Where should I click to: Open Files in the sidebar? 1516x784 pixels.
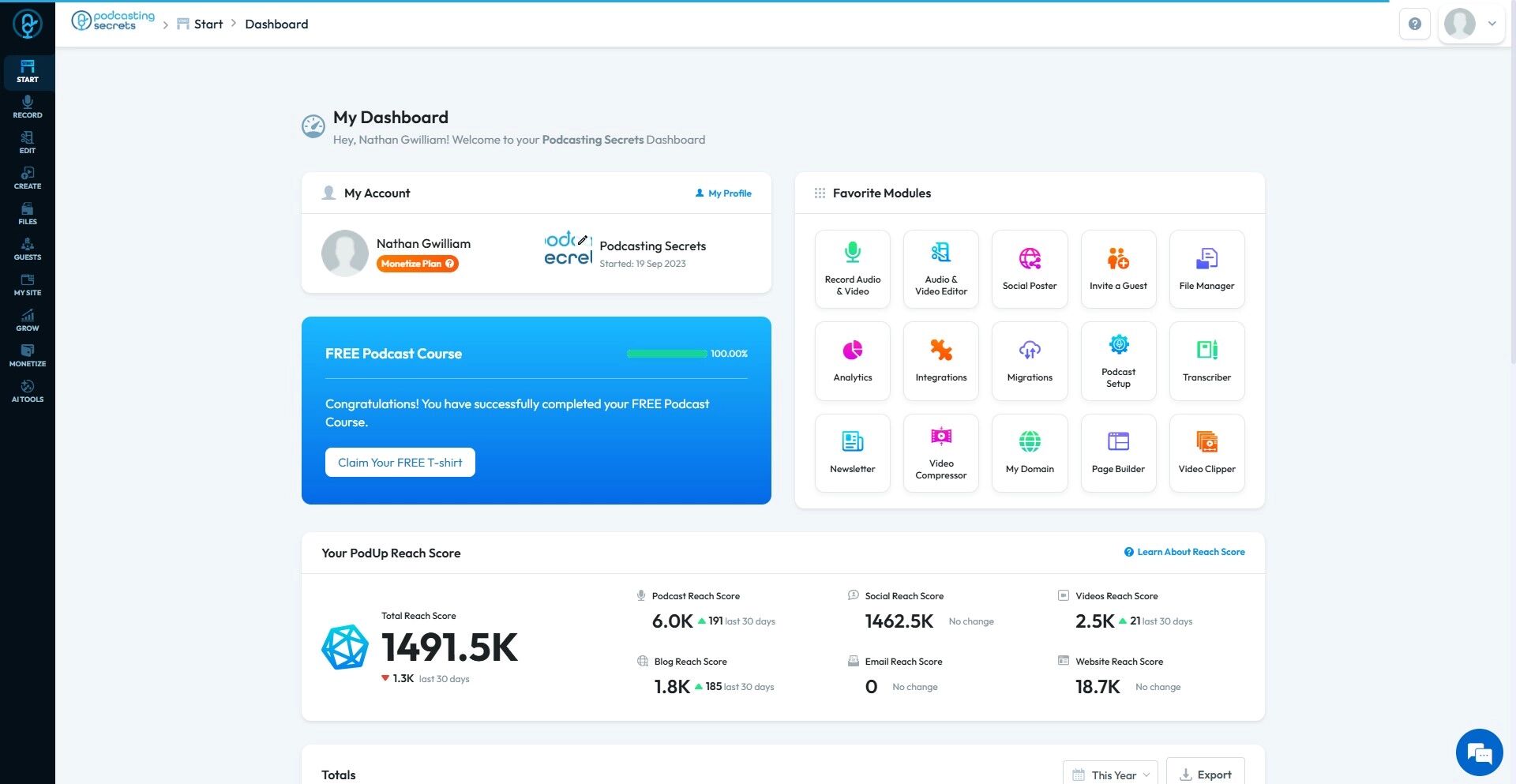(28, 213)
